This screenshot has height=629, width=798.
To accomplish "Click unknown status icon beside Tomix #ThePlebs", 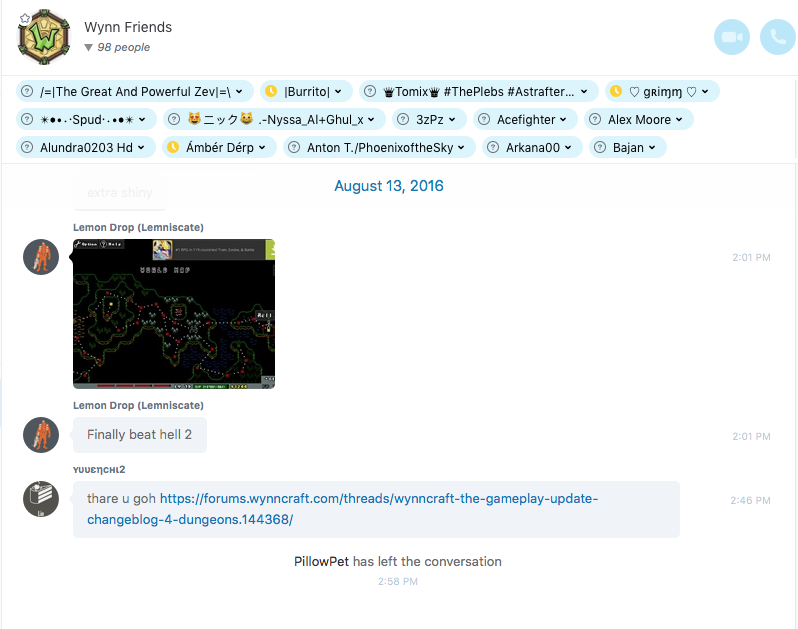I will click(370, 91).
